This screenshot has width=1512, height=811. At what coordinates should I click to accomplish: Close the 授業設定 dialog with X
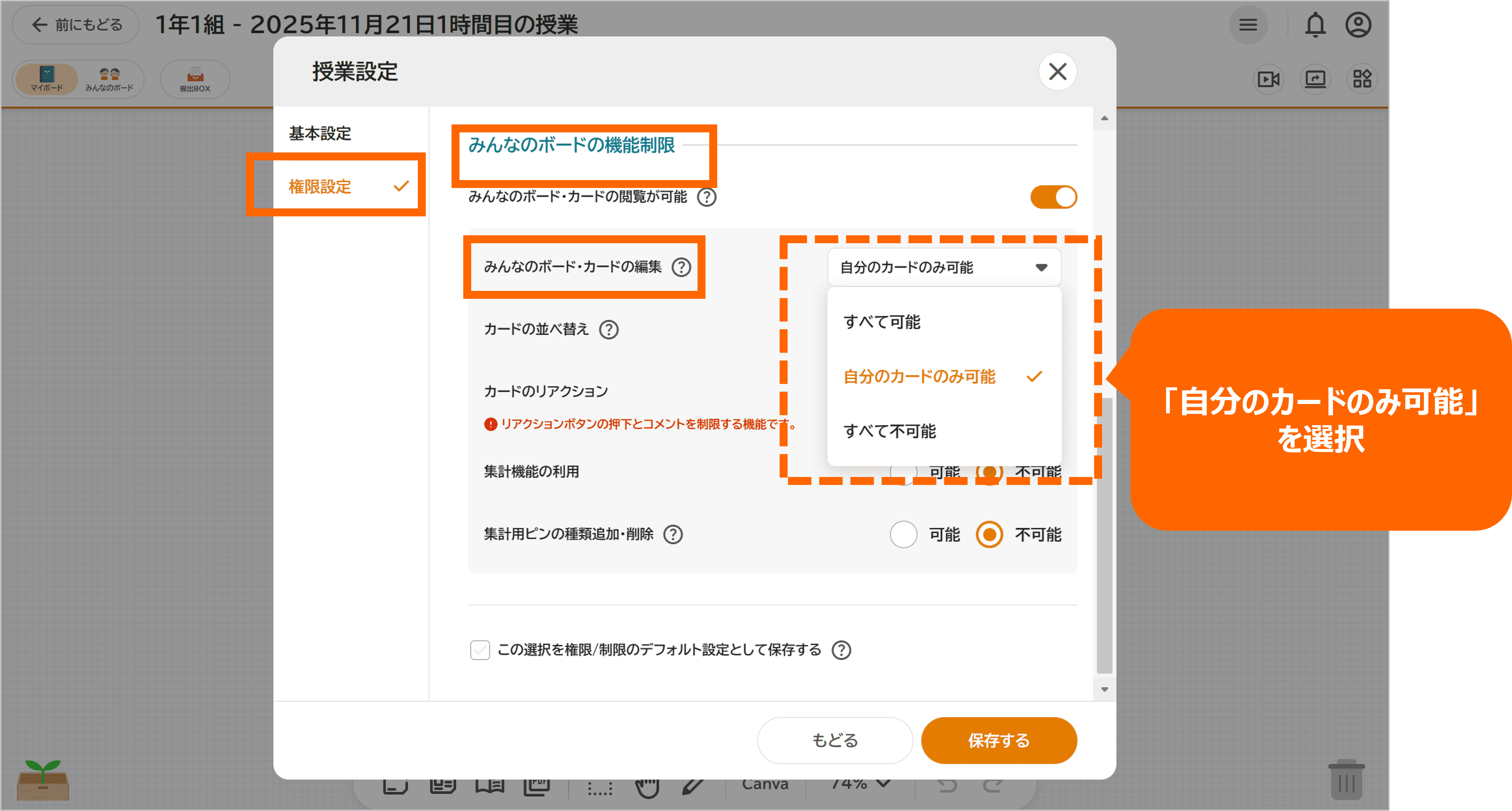coord(1057,71)
